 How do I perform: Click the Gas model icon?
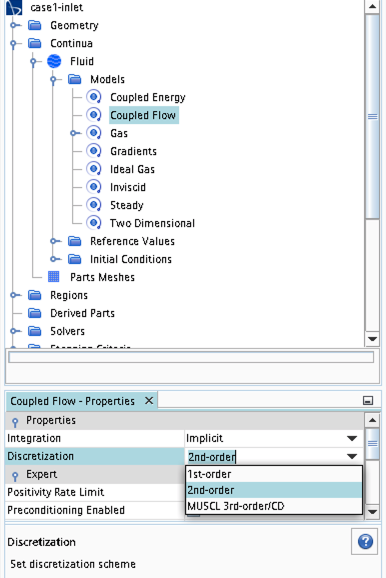coord(94,133)
